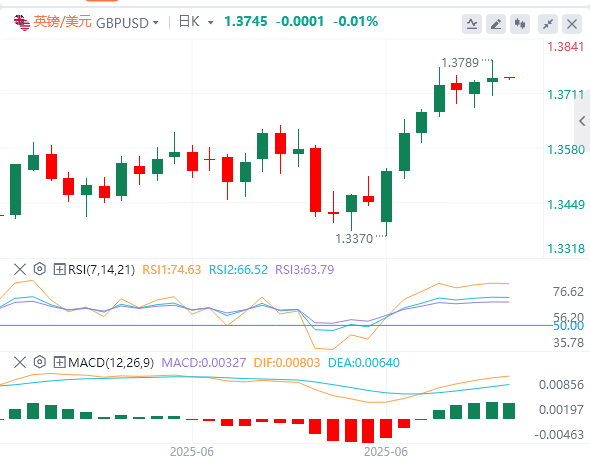Click the 1.3841 price axis label

pyautogui.click(x=566, y=47)
